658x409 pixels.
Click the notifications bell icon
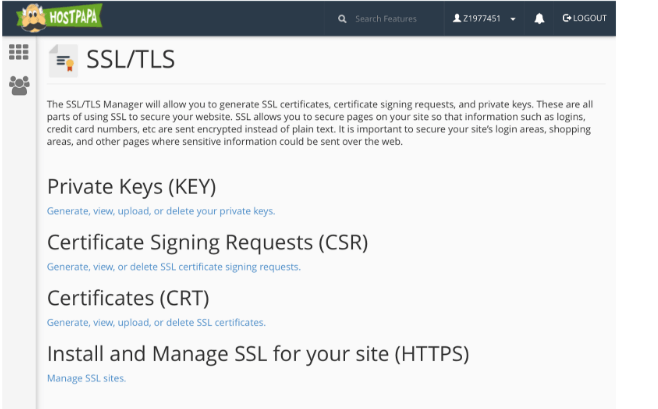[x=539, y=18]
